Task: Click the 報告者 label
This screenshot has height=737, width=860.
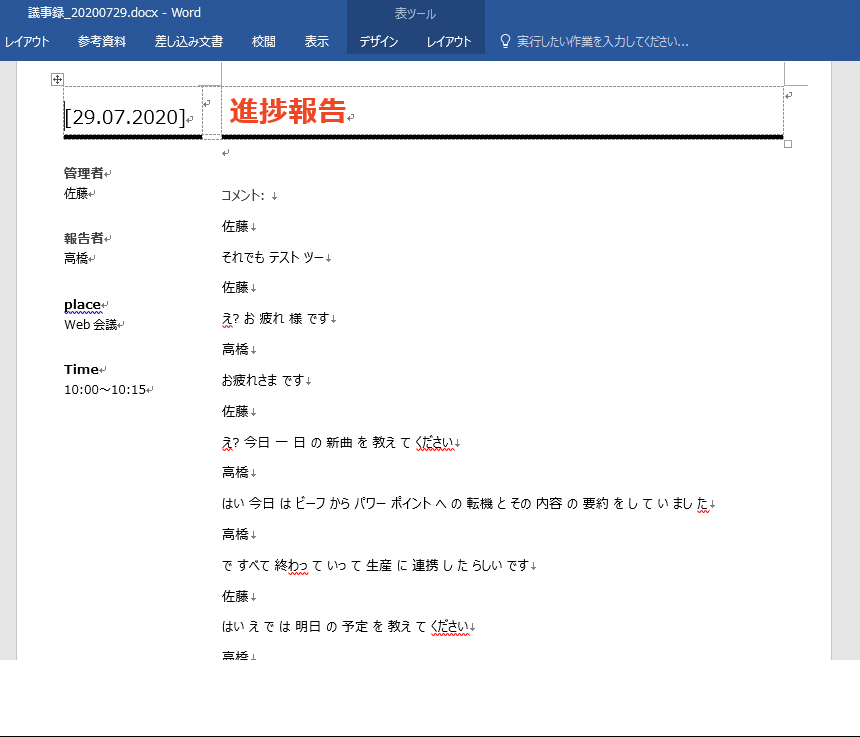Action: pyautogui.click(x=84, y=239)
